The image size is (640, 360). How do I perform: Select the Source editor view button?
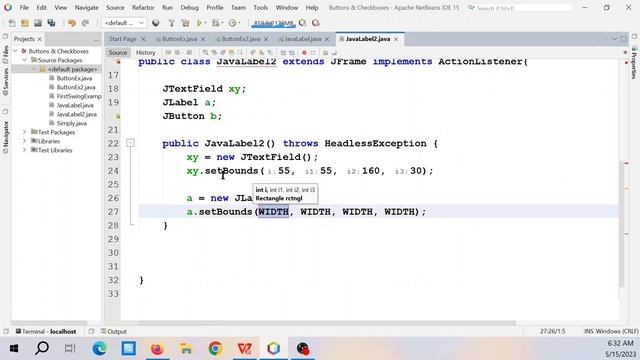[x=118, y=53]
